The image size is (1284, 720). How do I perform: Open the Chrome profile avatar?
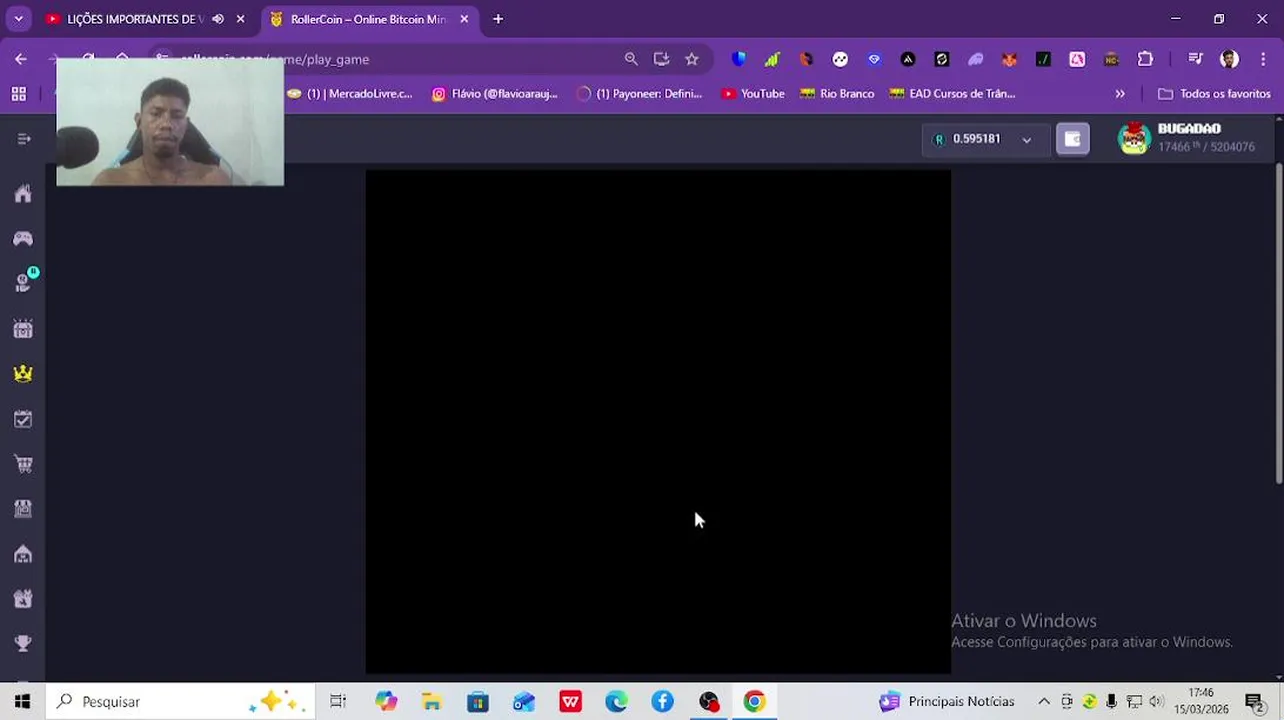[x=1230, y=59]
